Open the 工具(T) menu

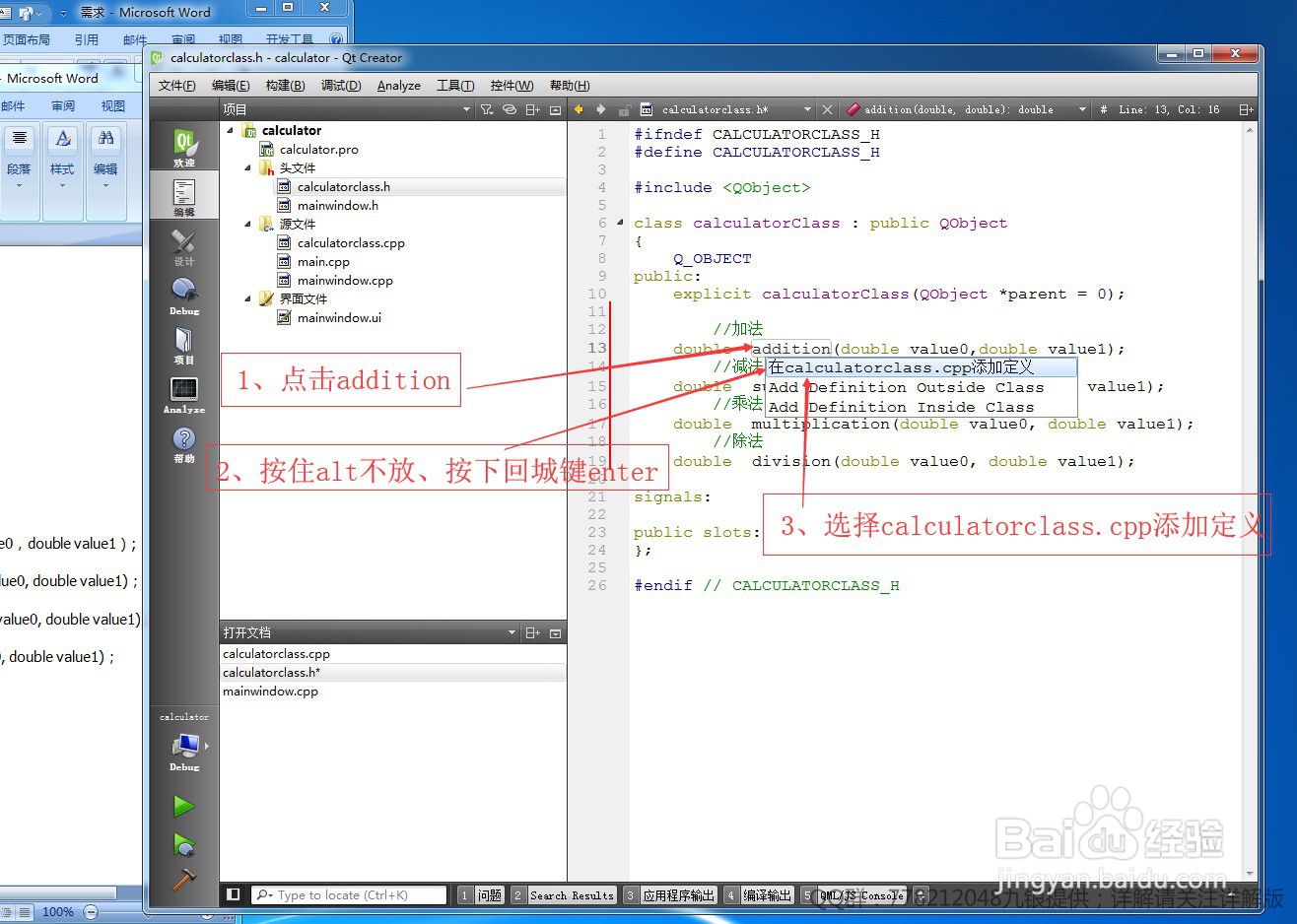pos(455,86)
